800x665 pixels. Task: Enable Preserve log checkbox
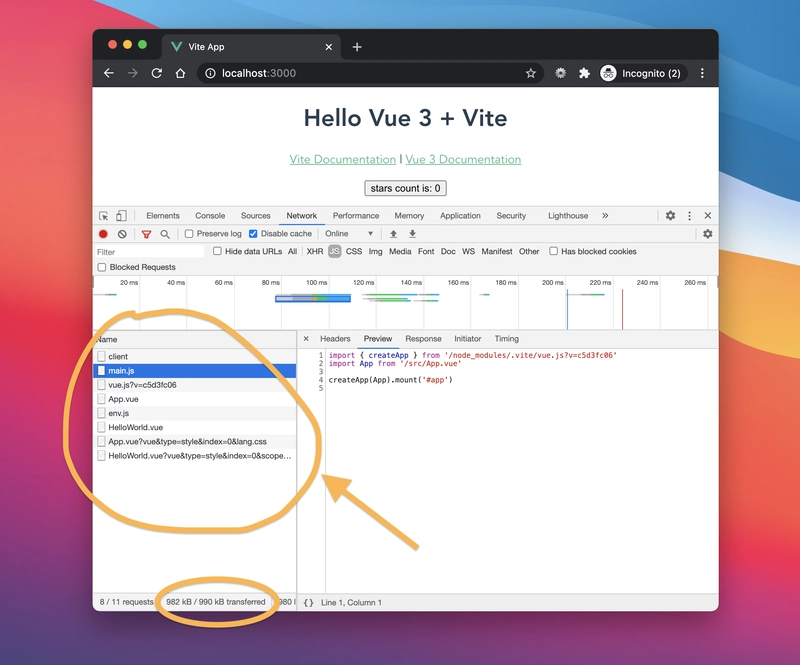pos(189,234)
